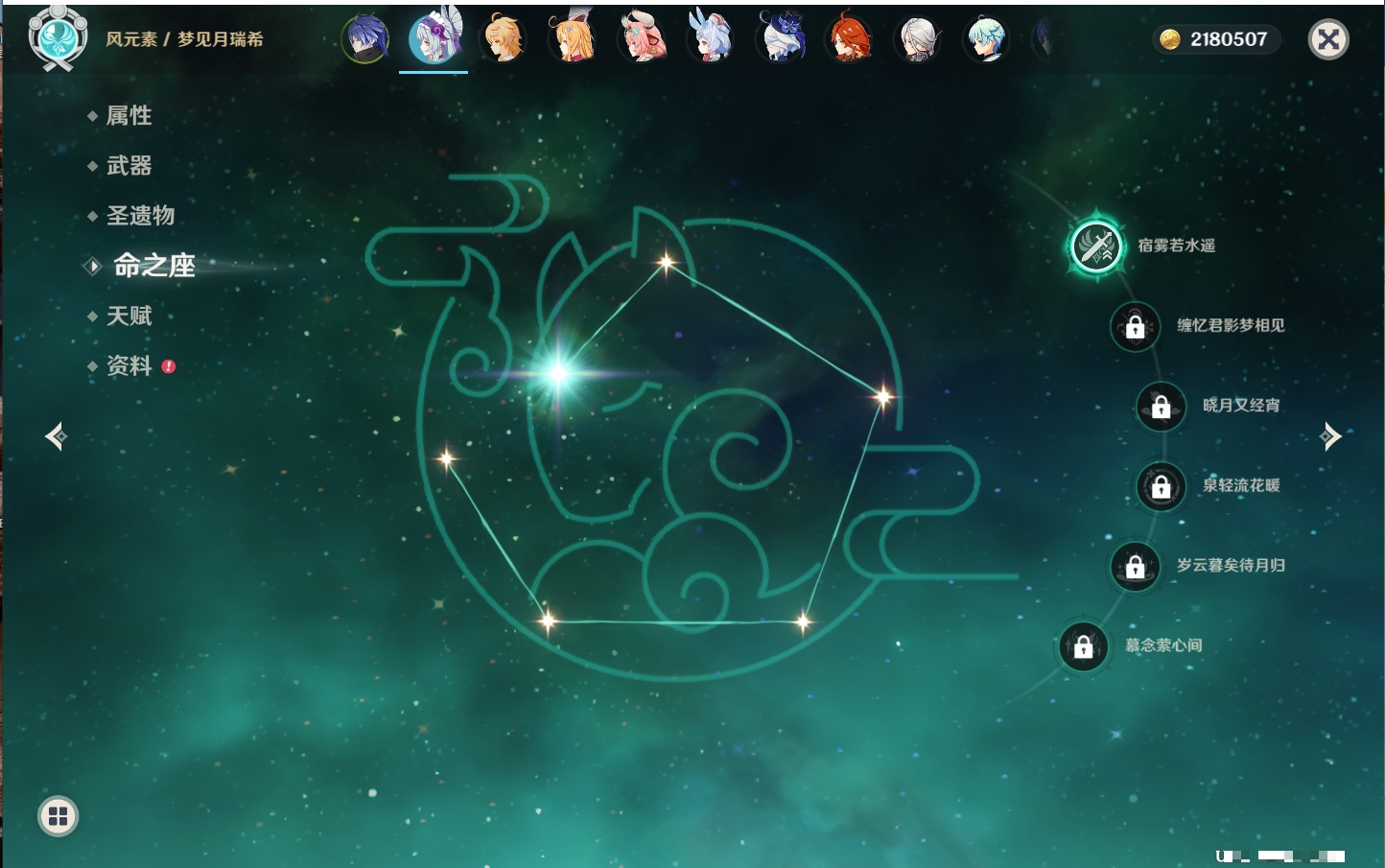The height and width of the screenshot is (868, 1385).
Task: Switch to the red-haired character portrait
Action: [849, 39]
